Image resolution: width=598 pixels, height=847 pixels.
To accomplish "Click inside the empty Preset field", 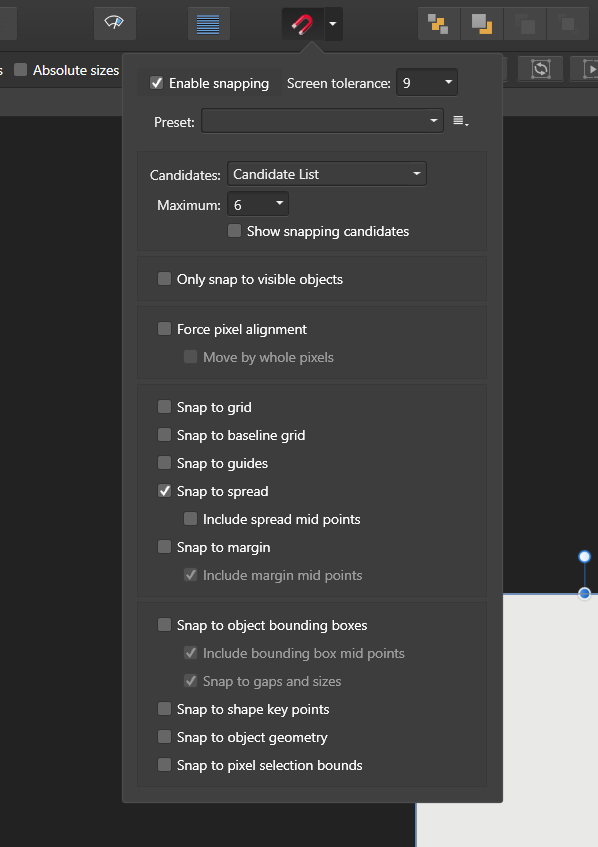I will [x=320, y=120].
